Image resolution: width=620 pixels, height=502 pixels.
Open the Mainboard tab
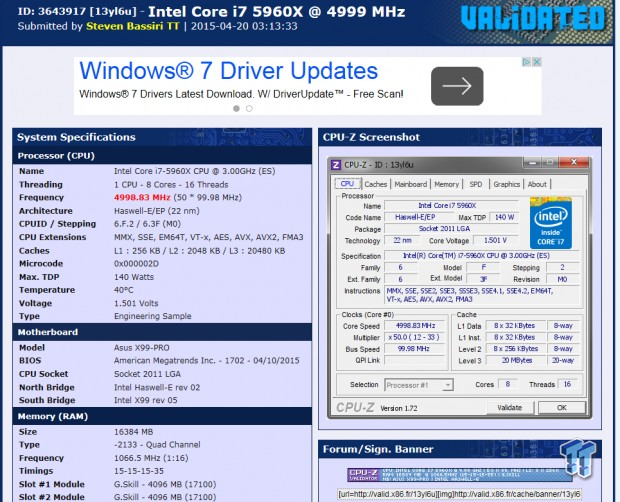click(411, 184)
